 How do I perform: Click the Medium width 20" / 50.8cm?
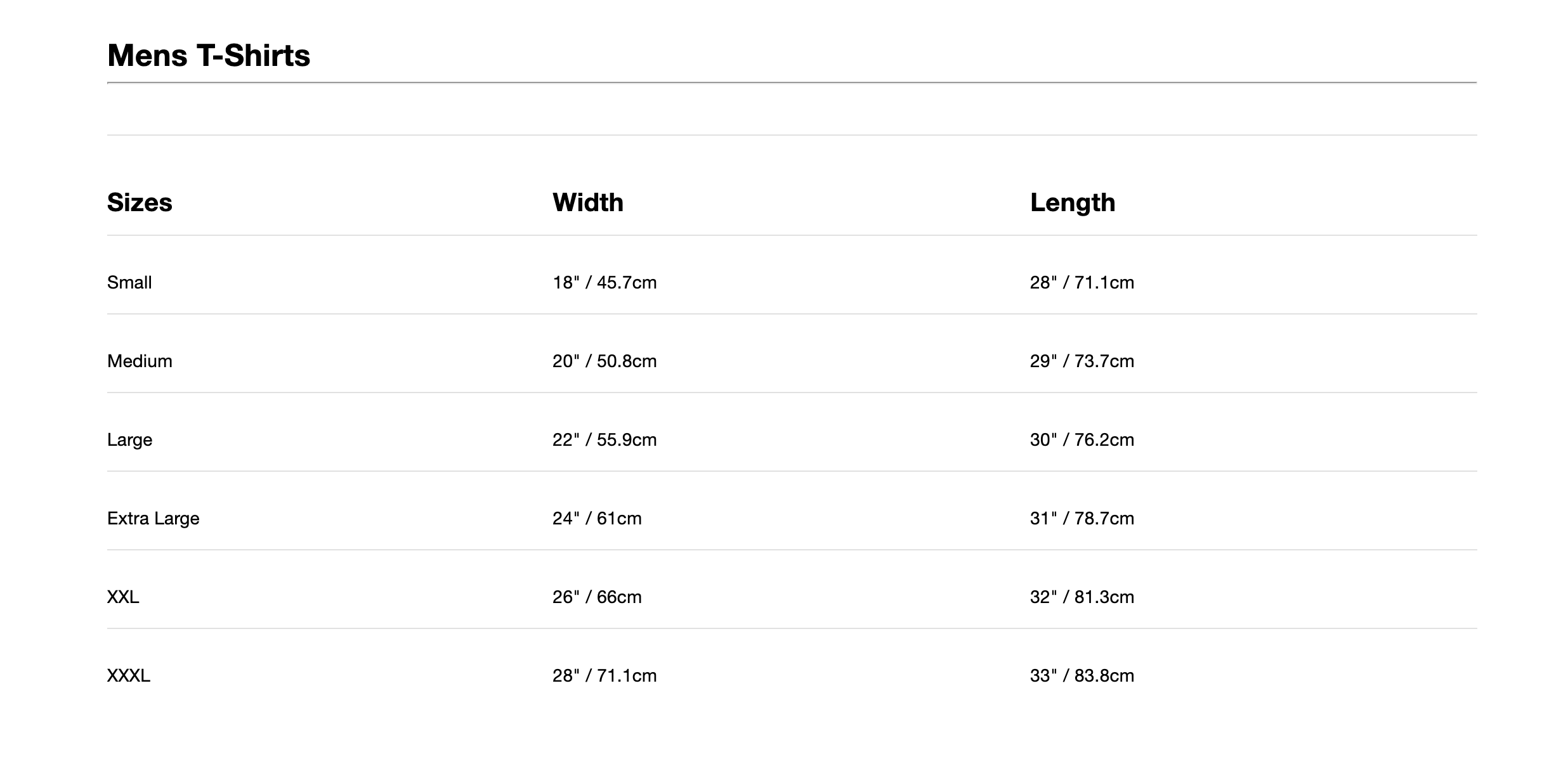[604, 361]
